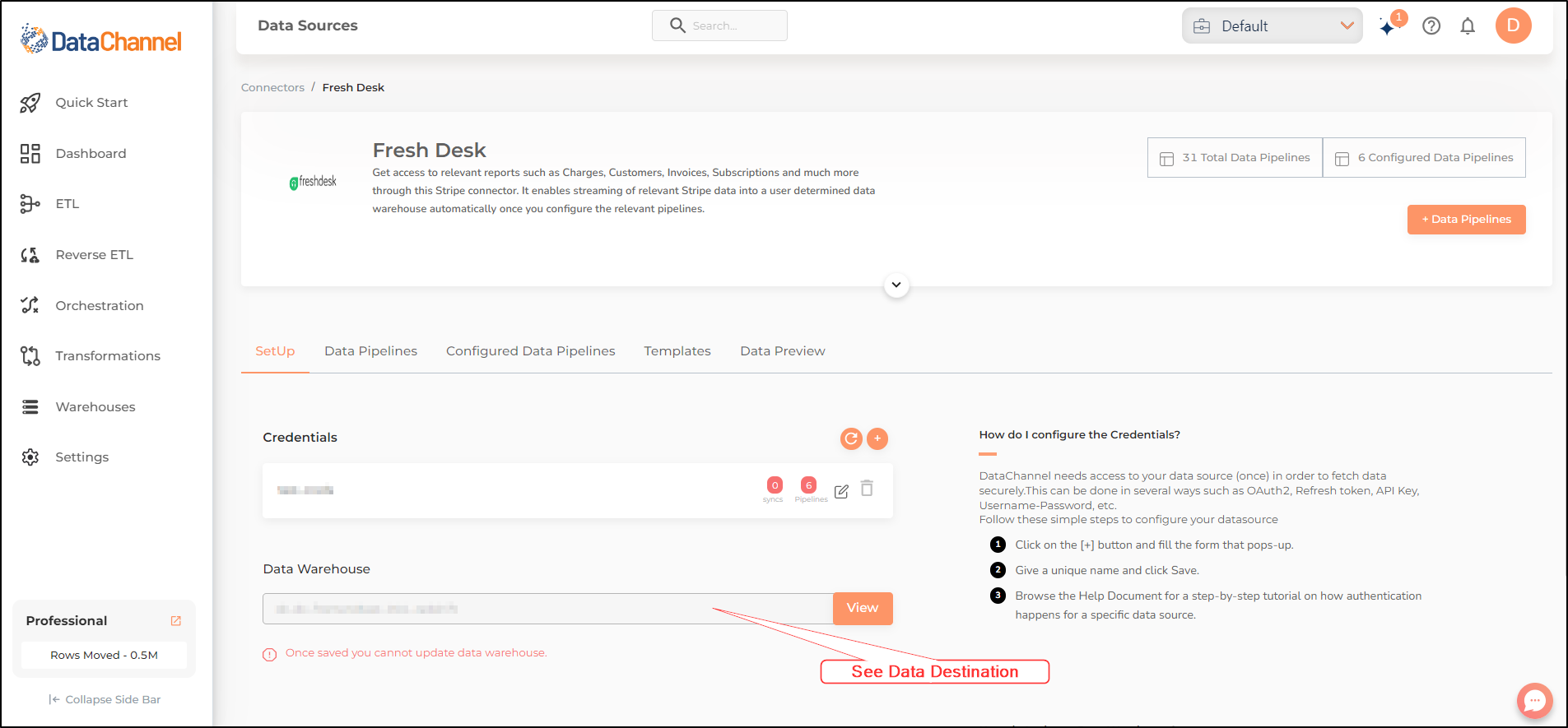Image resolution: width=1568 pixels, height=728 pixels.
Task: Click the DataChannel logo
Action: pos(100,39)
